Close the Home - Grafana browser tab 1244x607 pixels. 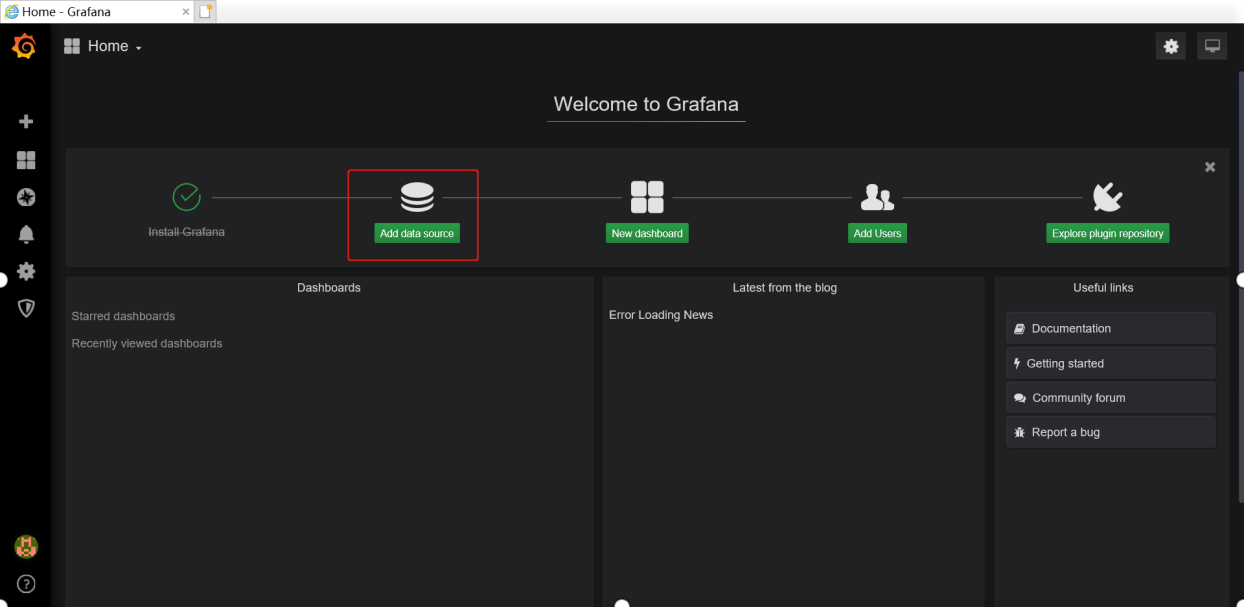pos(185,12)
